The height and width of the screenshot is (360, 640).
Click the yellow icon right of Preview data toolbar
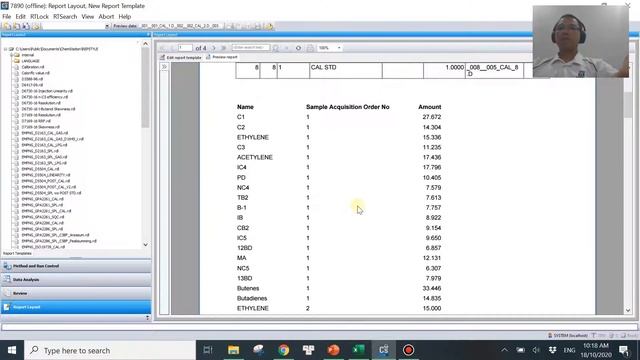click(x=269, y=26)
